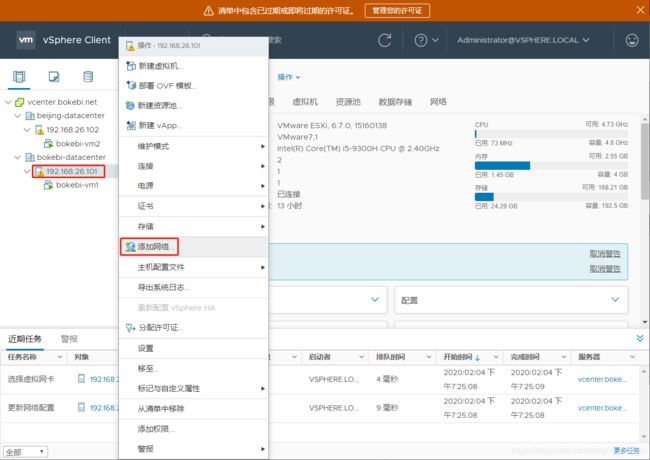This screenshot has width=650, height=460.
Task: Click the host icon in the 更新网络配置 task row
Action: pos(82,407)
